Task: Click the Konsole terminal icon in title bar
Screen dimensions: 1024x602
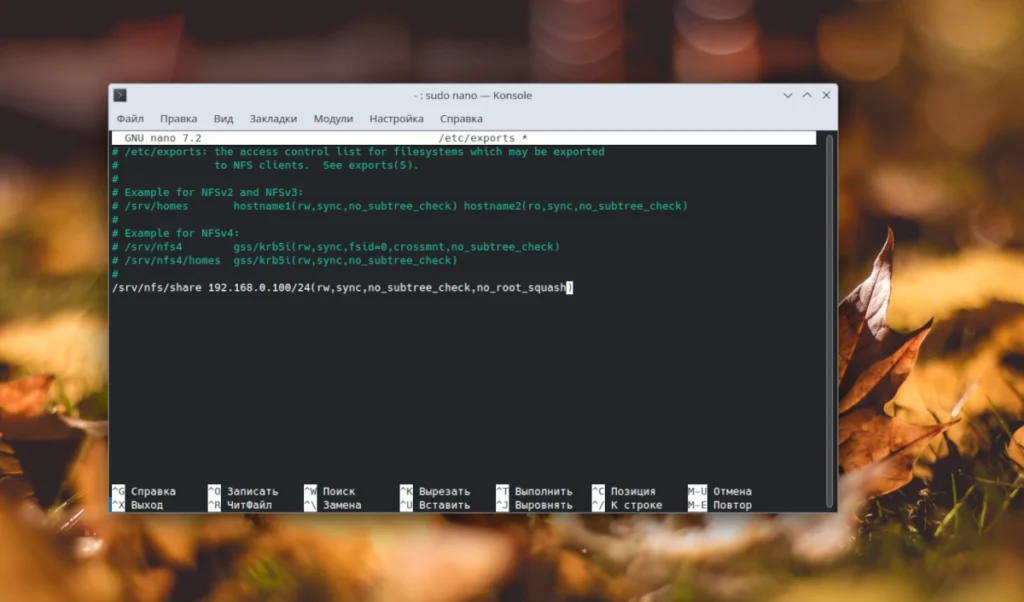Action: [120, 95]
